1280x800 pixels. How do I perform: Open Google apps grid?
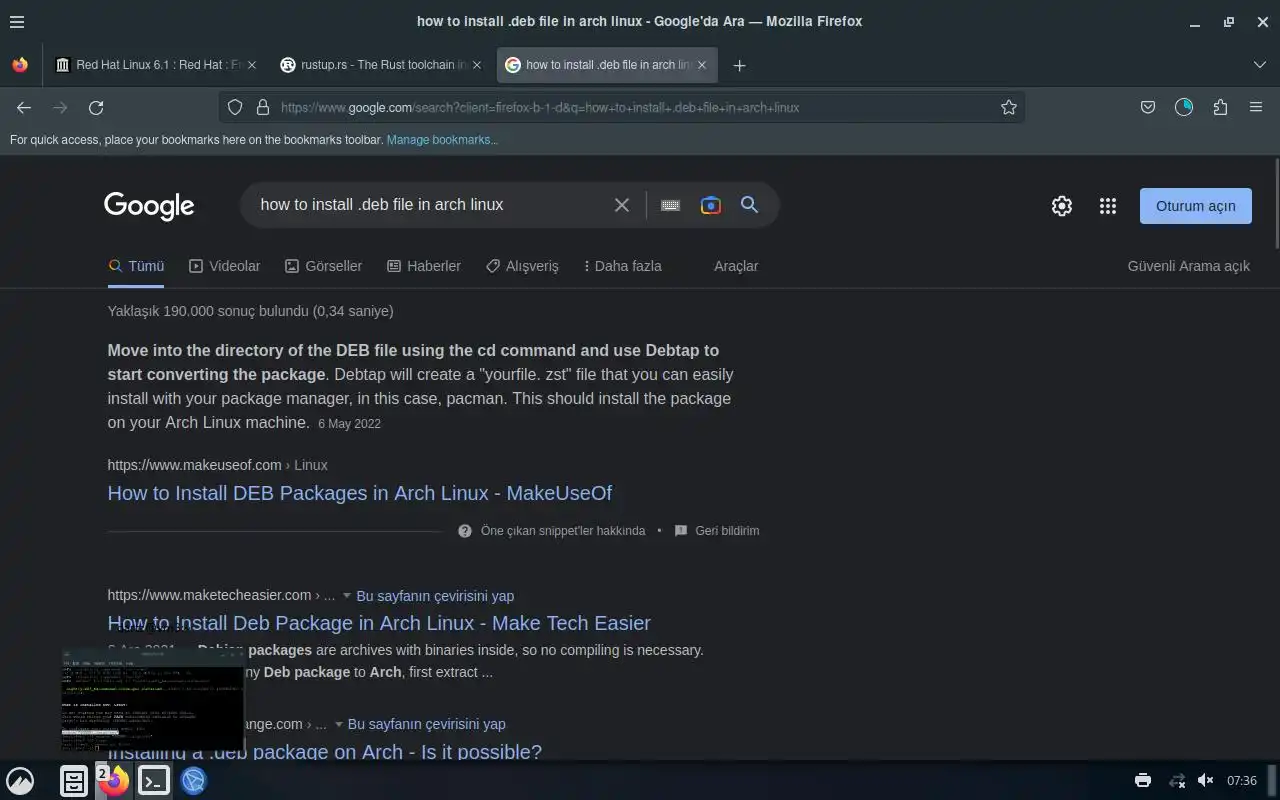point(1108,206)
